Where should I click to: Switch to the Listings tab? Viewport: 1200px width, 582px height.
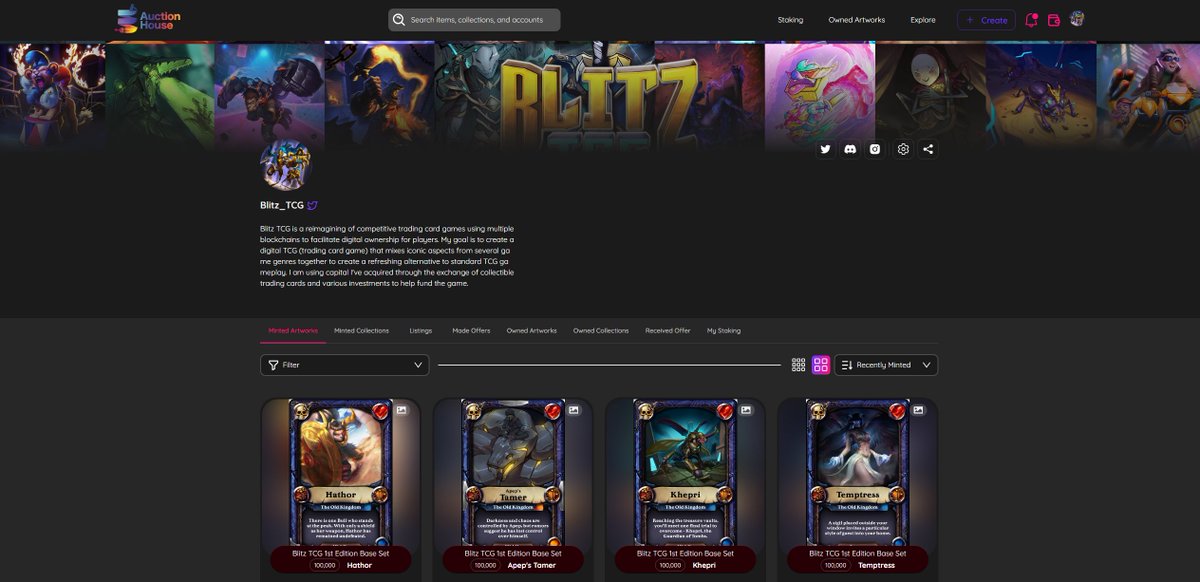(x=421, y=330)
